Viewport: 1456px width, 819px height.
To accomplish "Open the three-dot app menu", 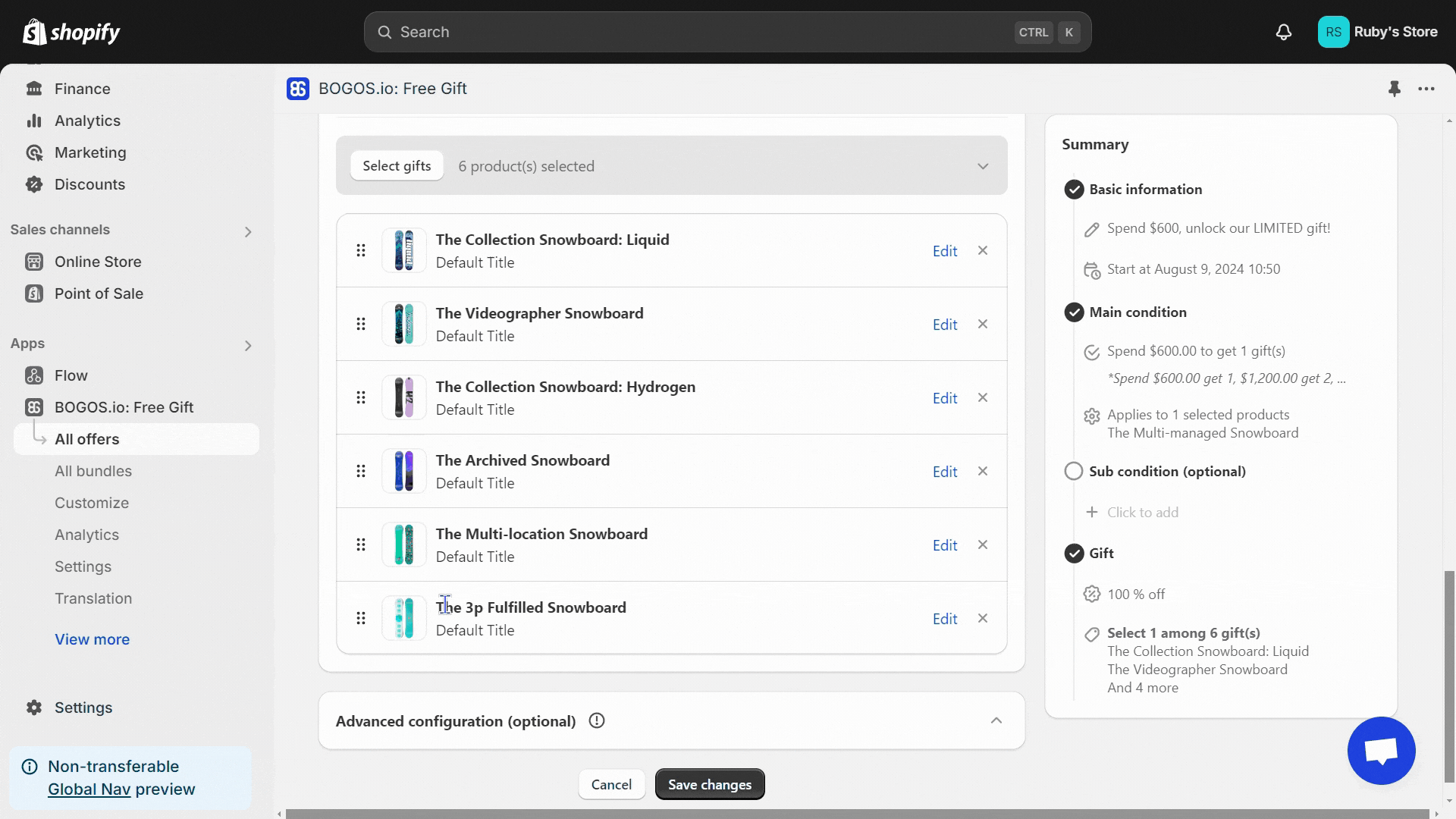I will (1426, 89).
